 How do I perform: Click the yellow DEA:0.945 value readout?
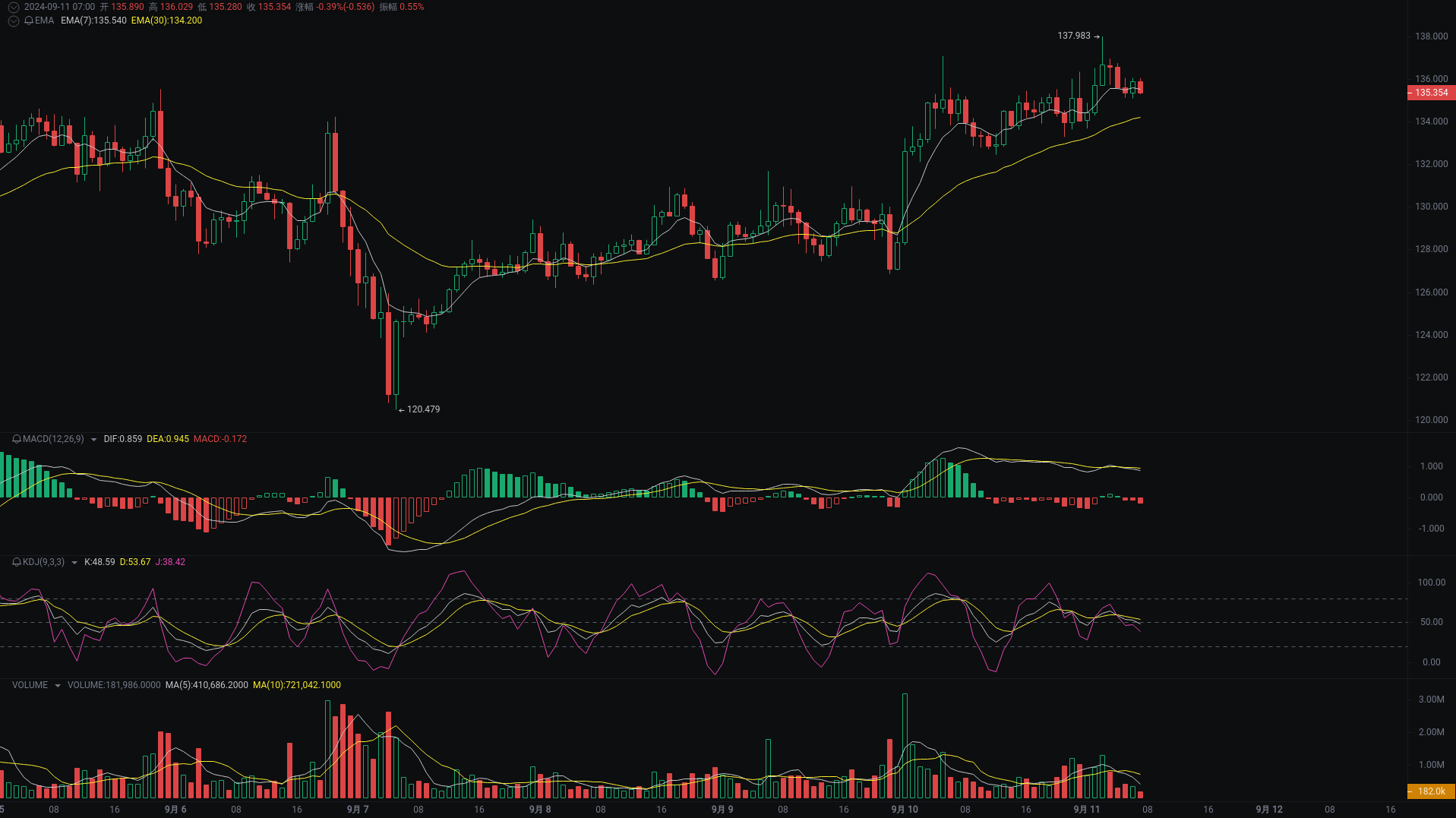point(167,439)
